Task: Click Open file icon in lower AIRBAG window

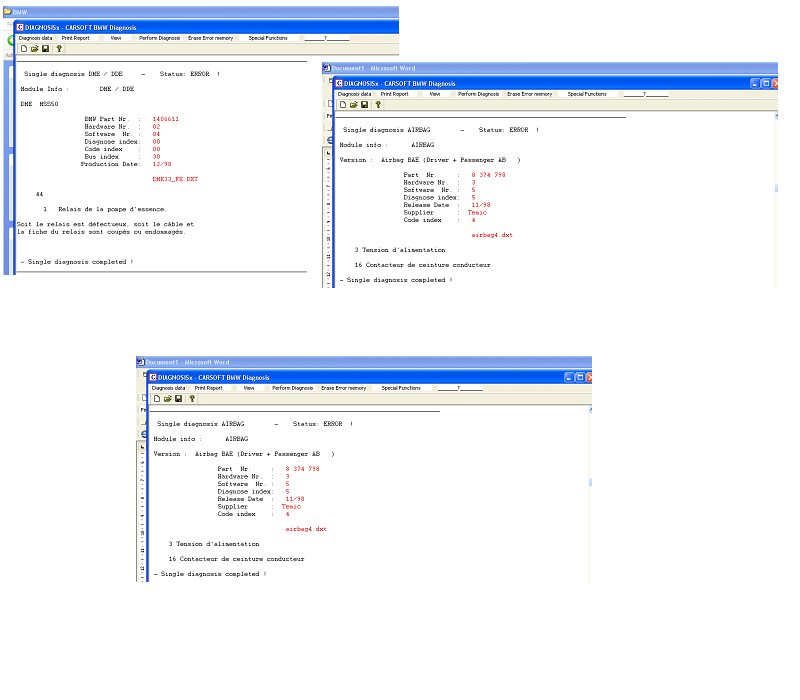Action: coord(167,398)
